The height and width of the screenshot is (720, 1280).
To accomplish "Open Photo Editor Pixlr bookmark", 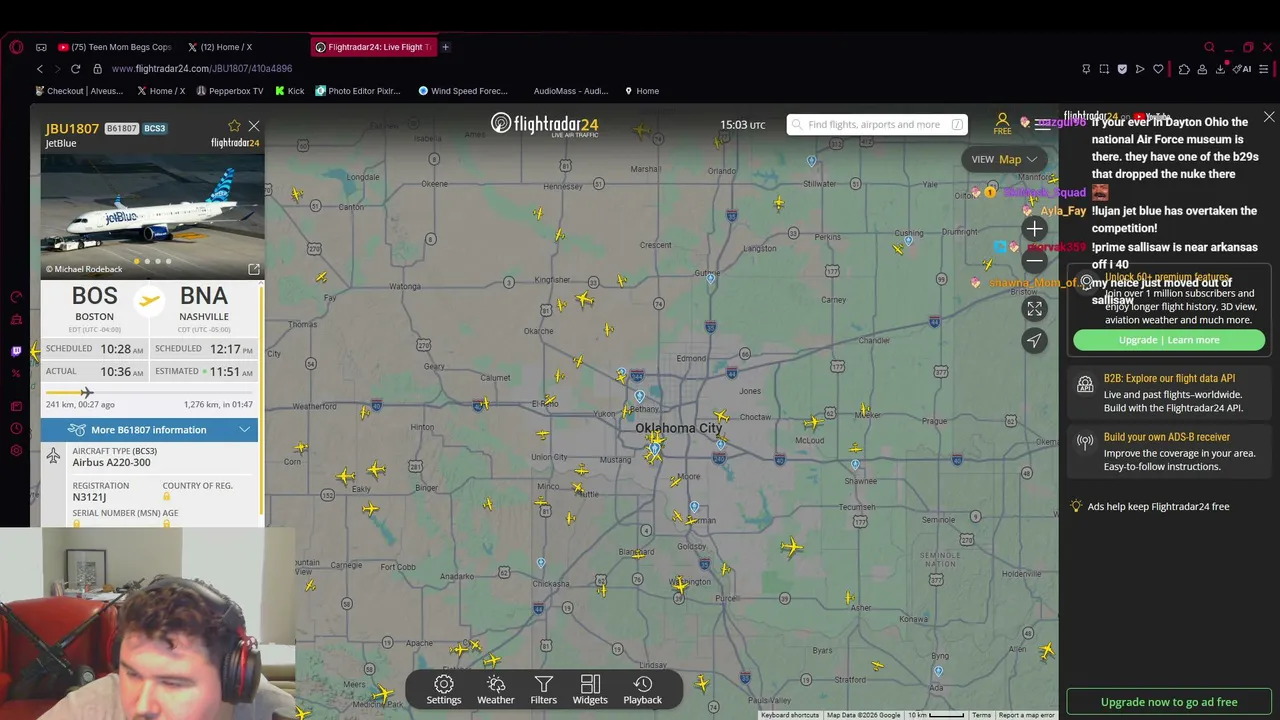I will 358,91.
